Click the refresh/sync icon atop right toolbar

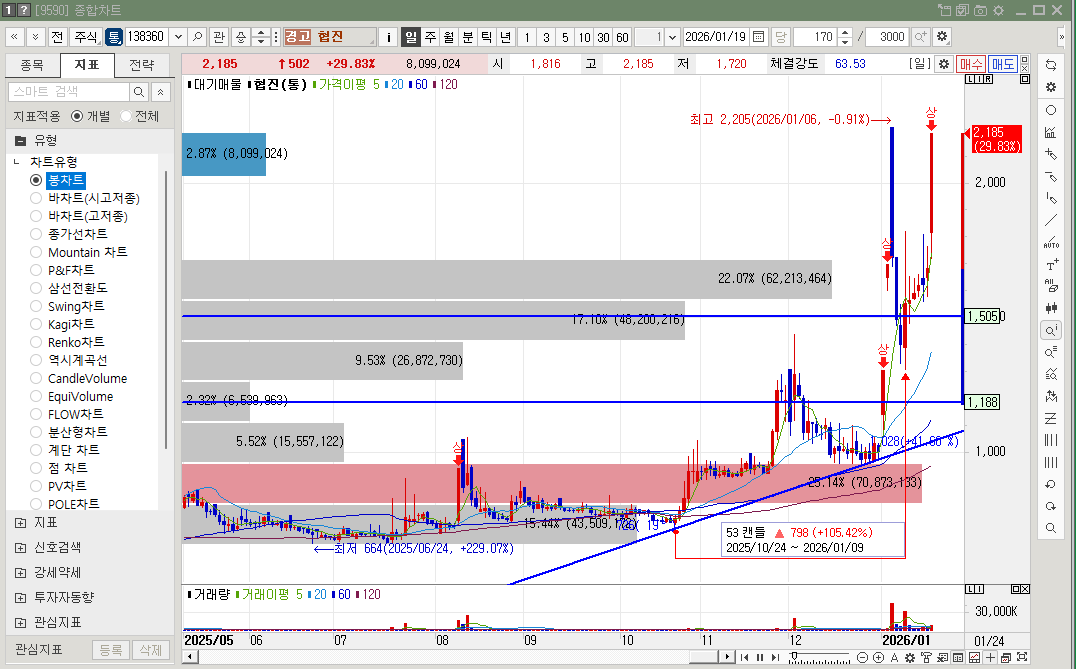click(1051, 65)
